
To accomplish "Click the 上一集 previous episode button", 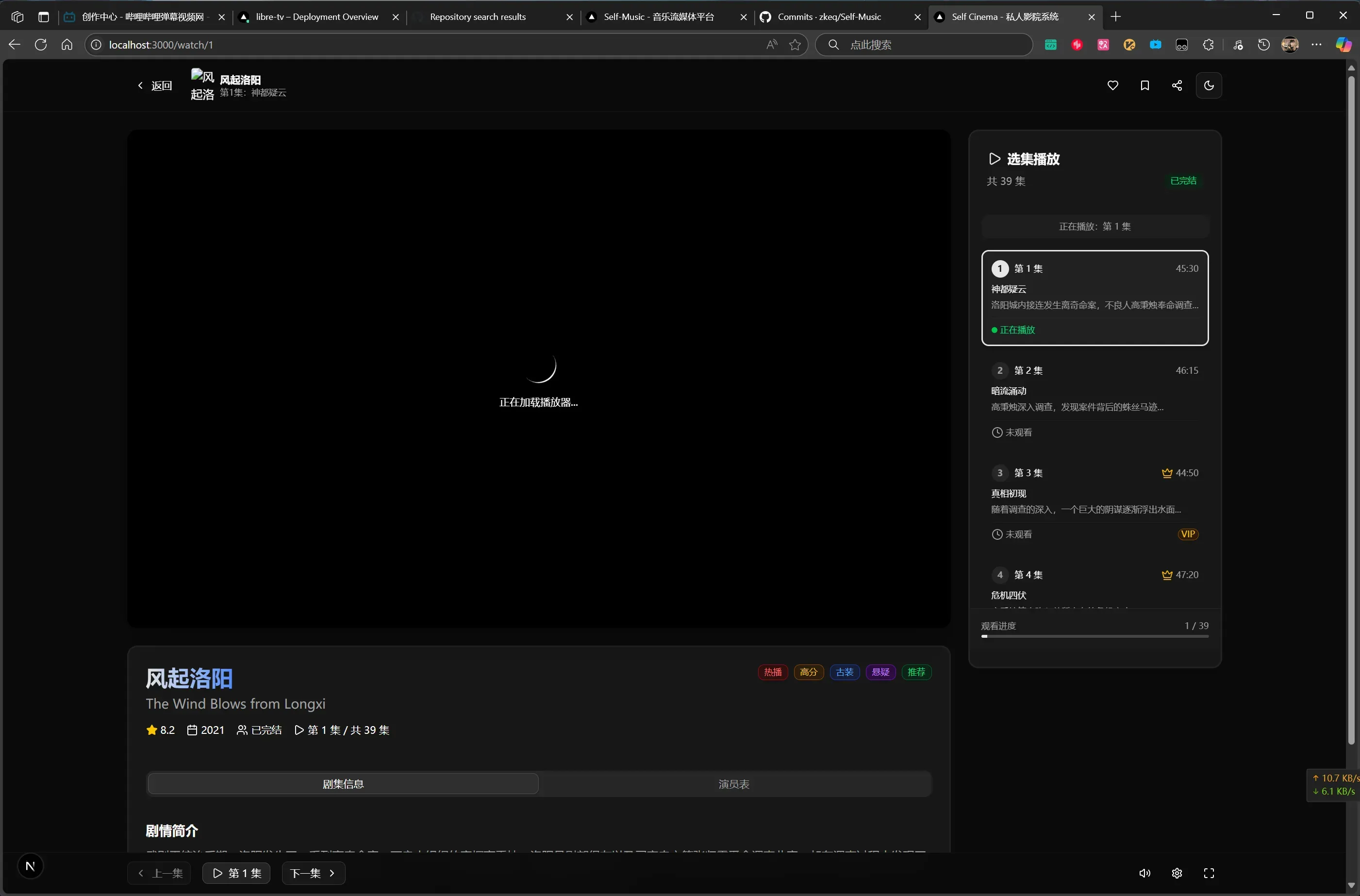I will [159, 873].
